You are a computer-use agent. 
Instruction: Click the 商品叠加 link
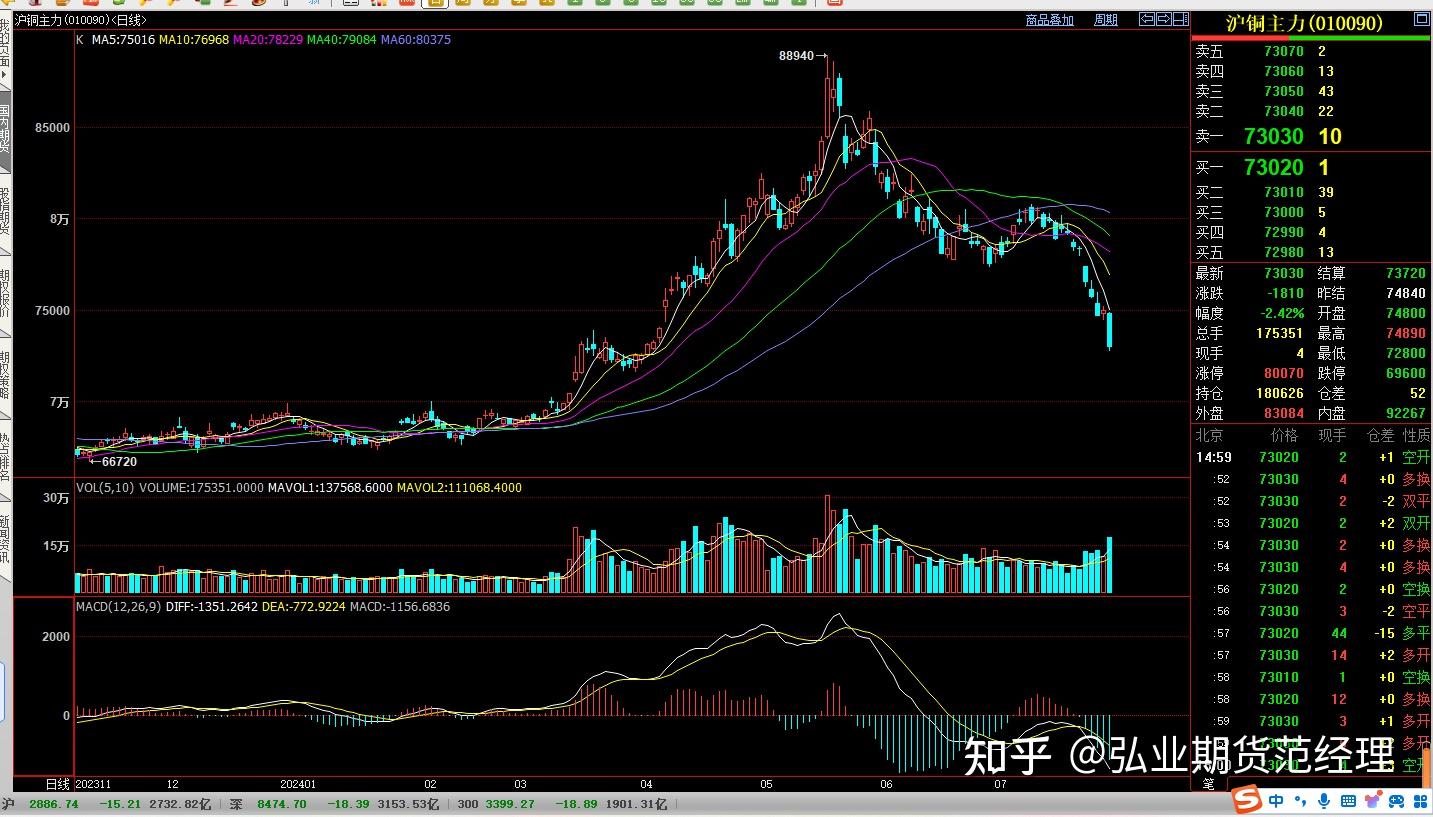1049,20
